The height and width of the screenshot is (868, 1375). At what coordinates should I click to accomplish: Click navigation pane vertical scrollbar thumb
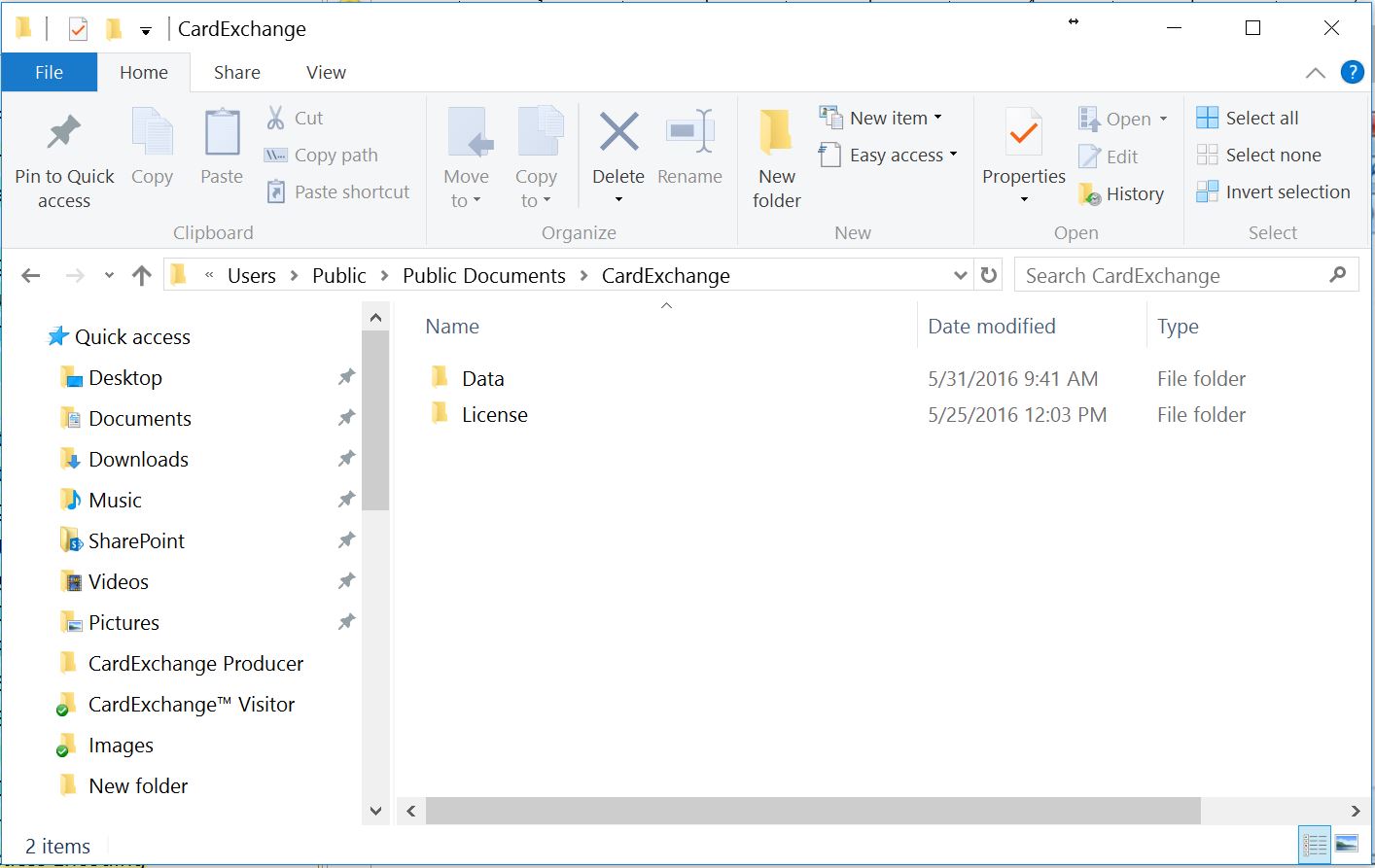point(375,420)
